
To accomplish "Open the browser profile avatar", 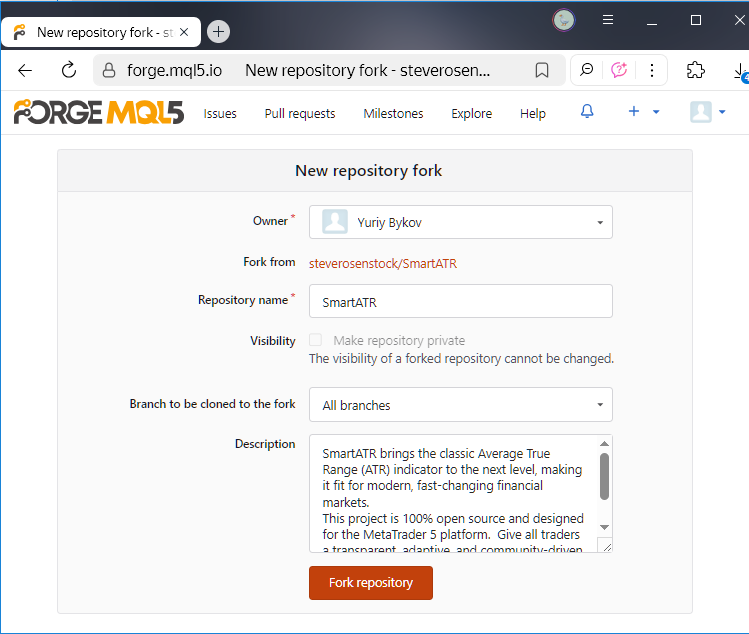I will coord(564,20).
